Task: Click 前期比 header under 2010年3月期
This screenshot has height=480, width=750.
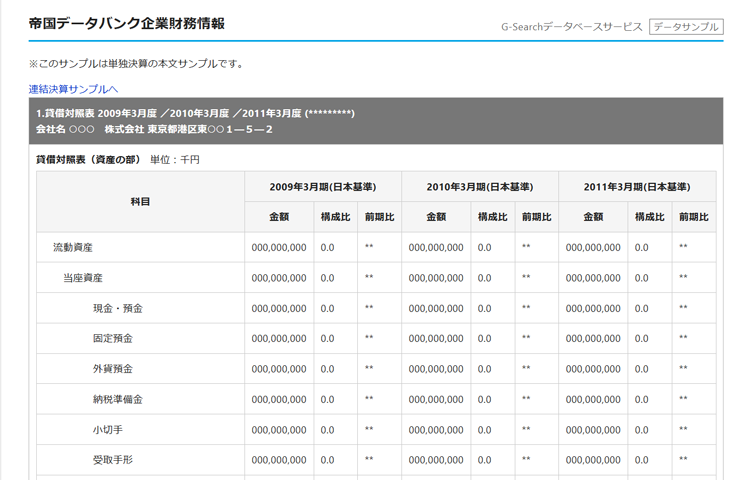Action: pyautogui.click(x=537, y=217)
